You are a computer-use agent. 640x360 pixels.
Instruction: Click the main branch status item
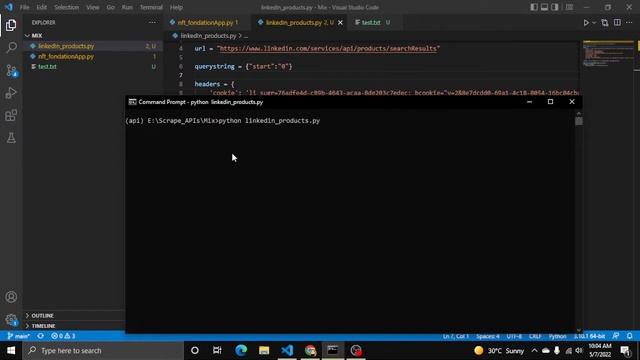[19, 336]
